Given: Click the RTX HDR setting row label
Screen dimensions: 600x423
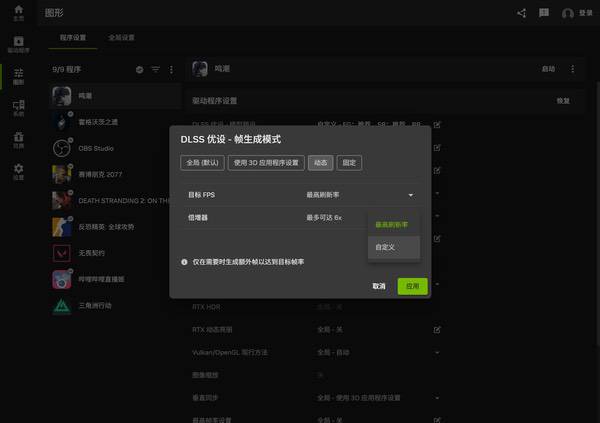Looking at the screenshot, I should [x=206, y=307].
